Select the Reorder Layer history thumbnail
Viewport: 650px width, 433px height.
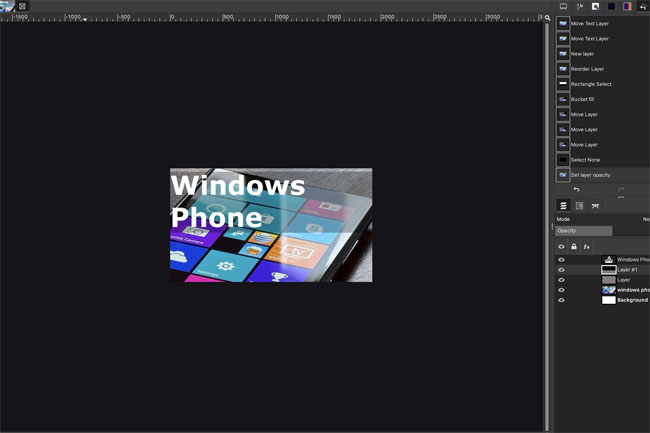click(563, 69)
